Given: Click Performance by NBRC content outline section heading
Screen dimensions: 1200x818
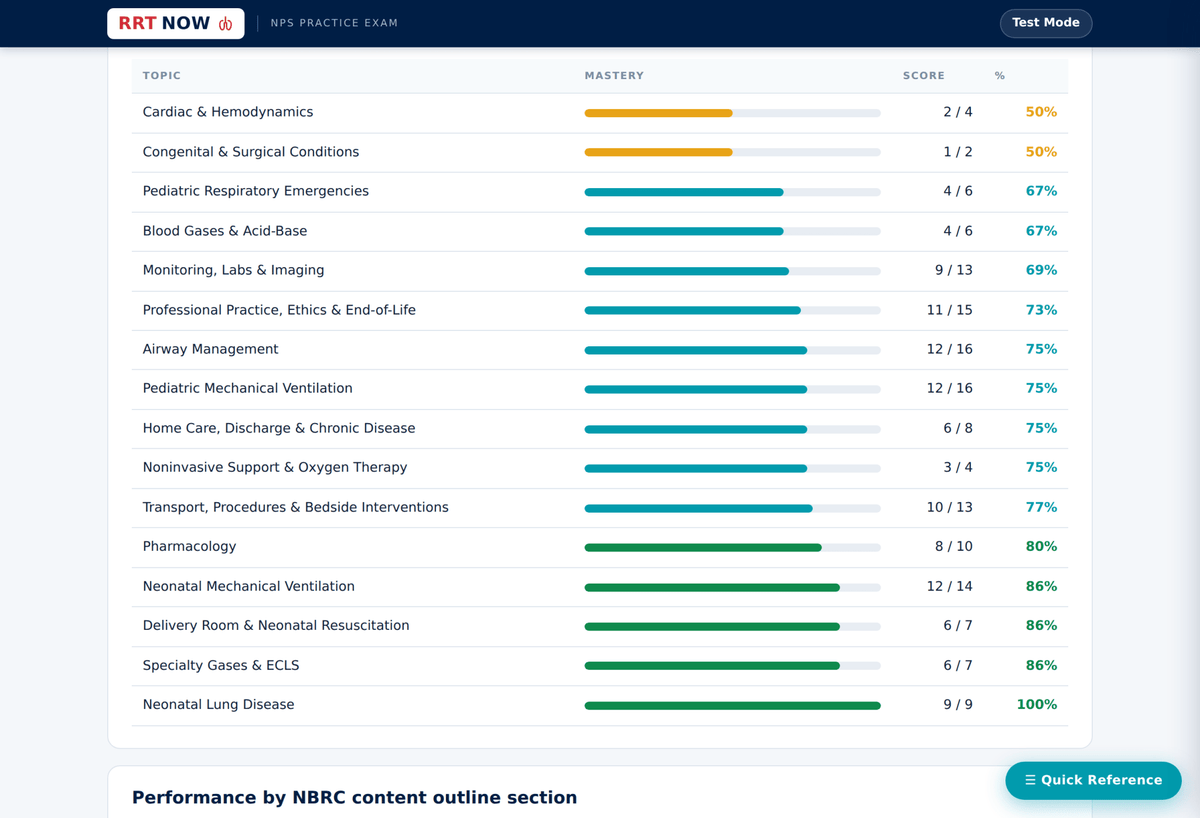Looking at the screenshot, I should point(355,797).
